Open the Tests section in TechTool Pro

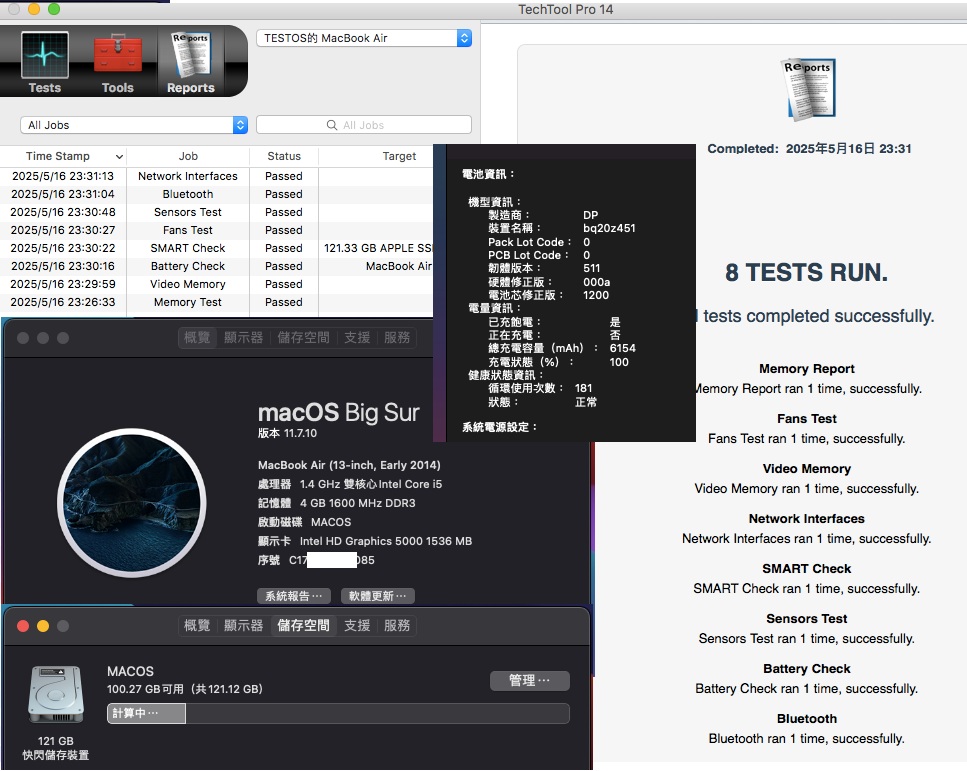(x=44, y=62)
